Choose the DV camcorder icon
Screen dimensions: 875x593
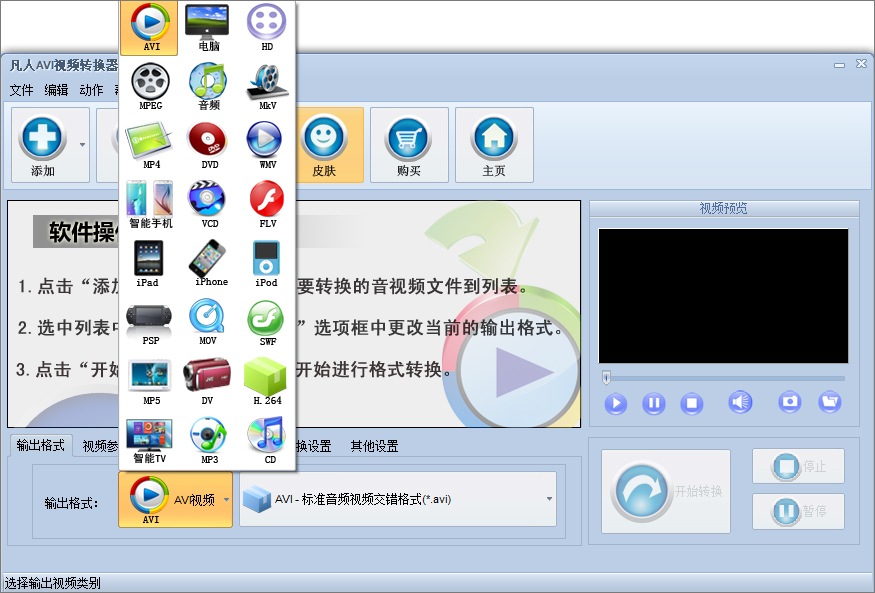(x=208, y=382)
